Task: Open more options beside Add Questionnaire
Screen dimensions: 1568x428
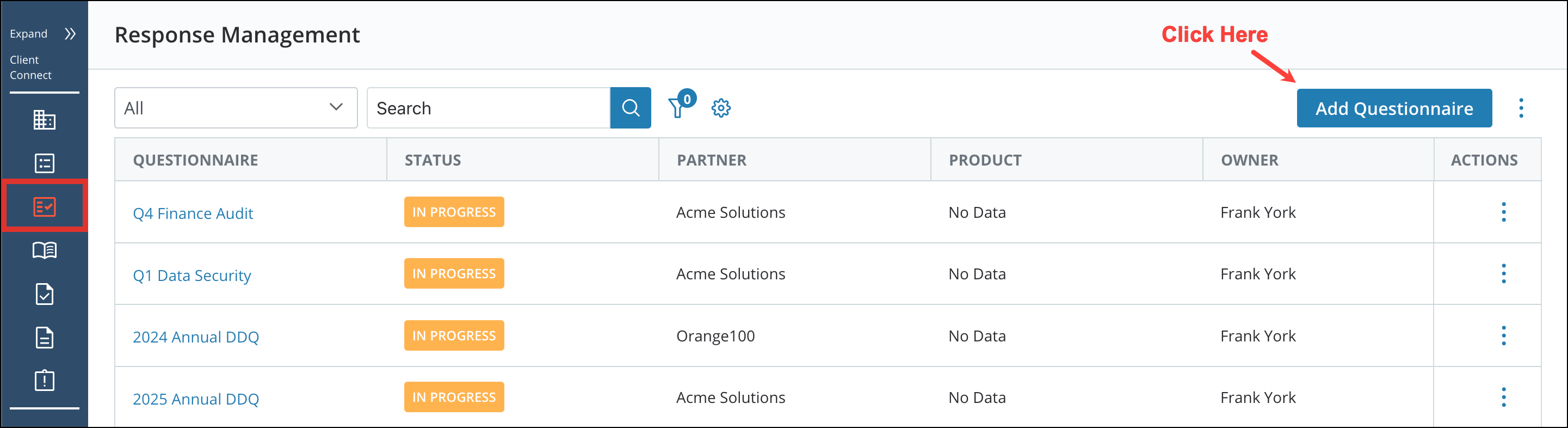Action: tap(1521, 108)
